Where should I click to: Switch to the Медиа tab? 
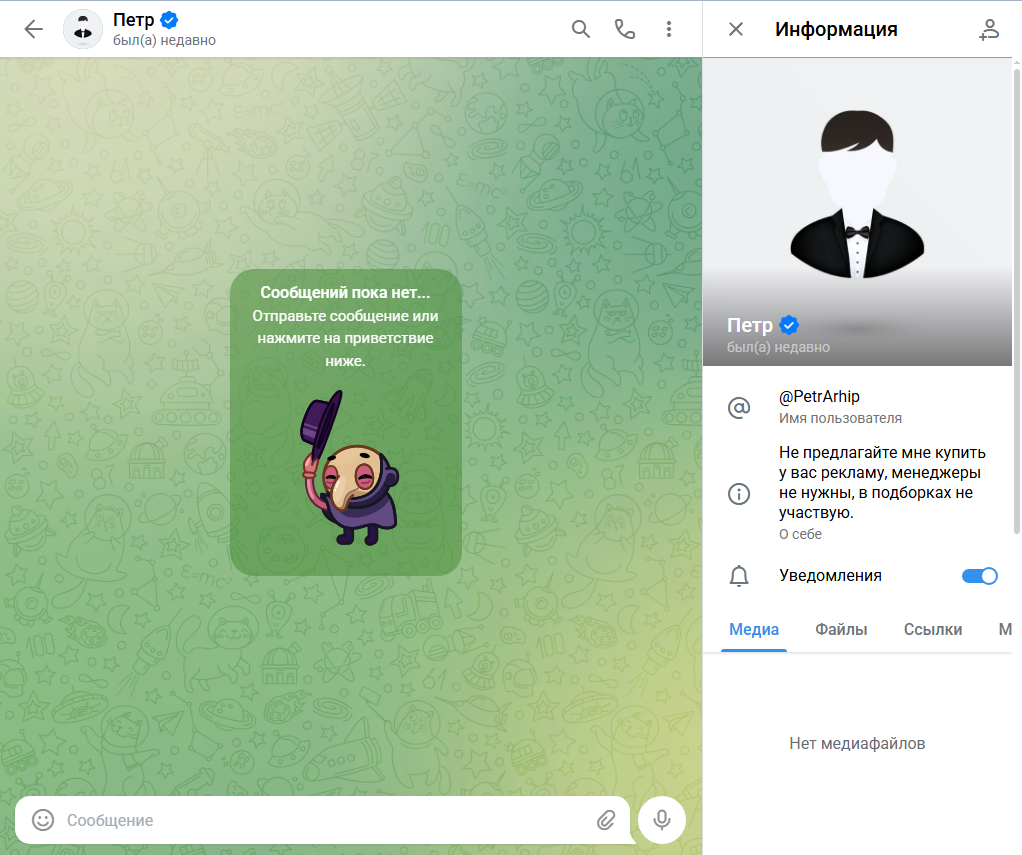[753, 629]
